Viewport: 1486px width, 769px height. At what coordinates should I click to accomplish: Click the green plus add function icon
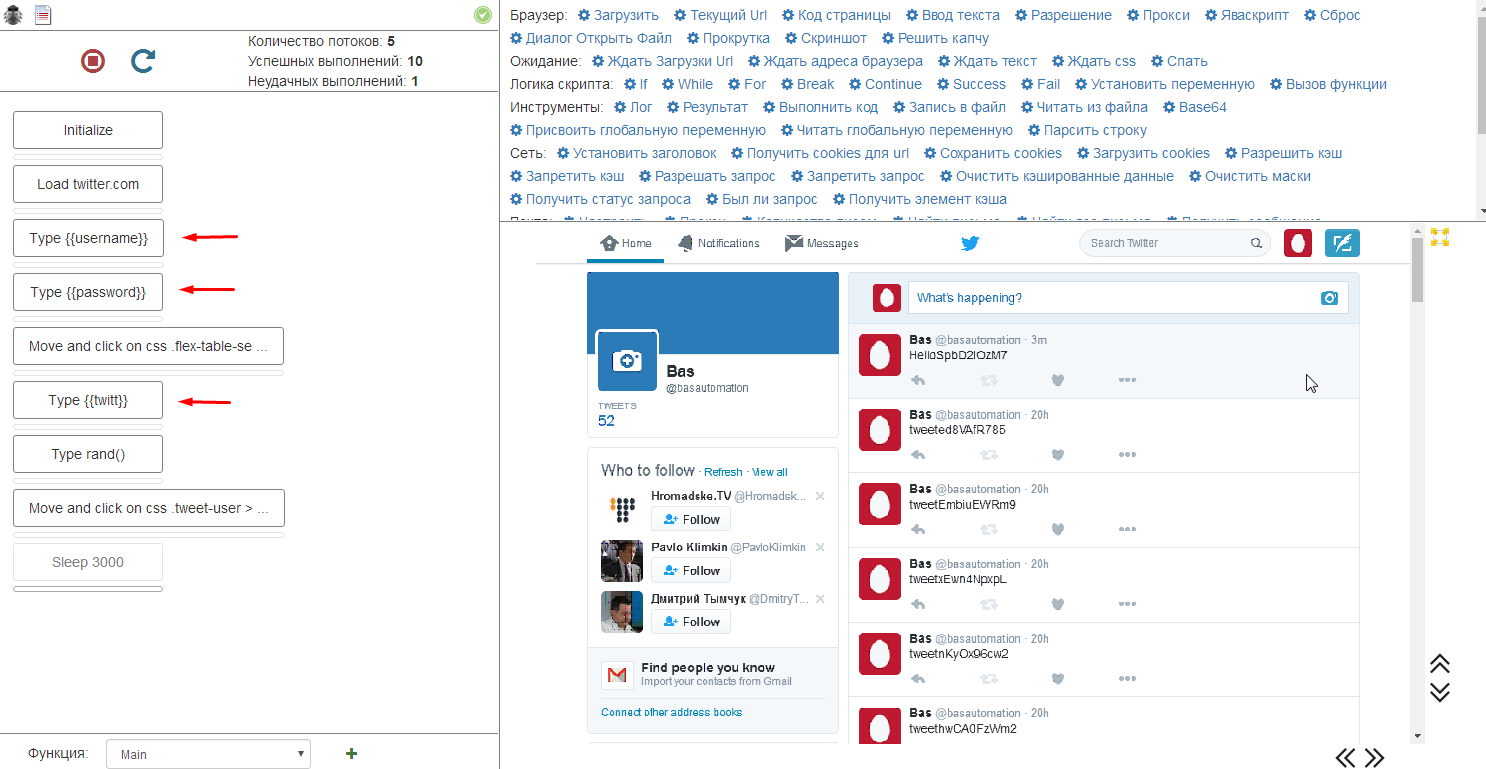pyautogui.click(x=351, y=753)
